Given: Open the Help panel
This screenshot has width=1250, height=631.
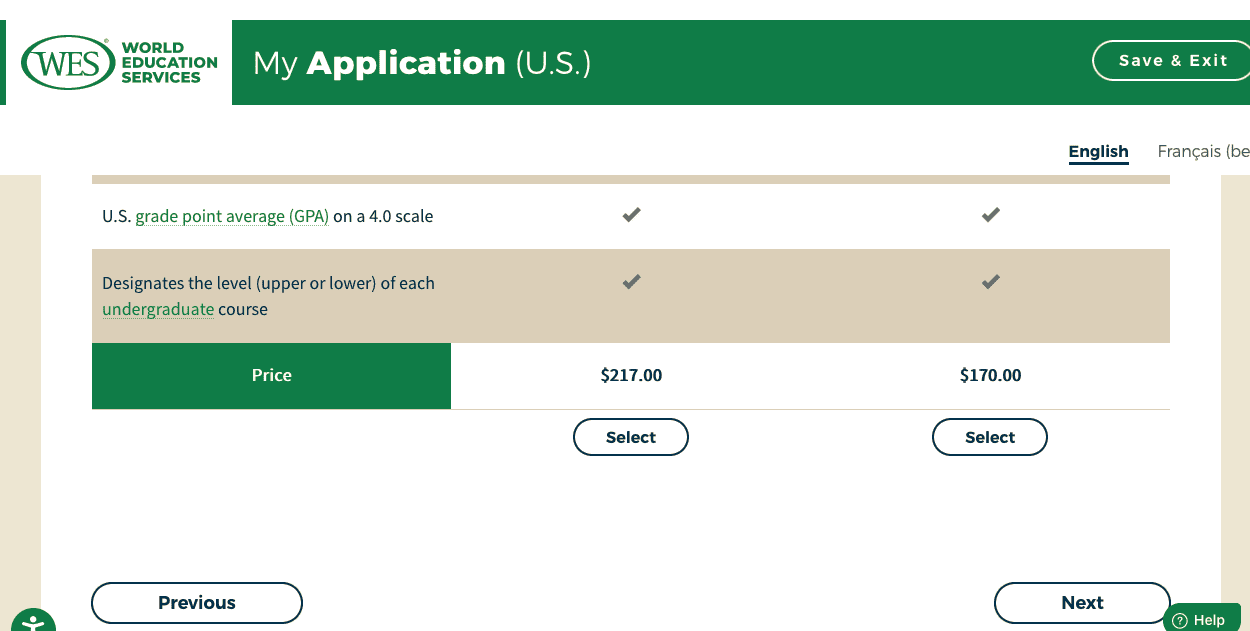Looking at the screenshot, I should tap(1203, 619).
